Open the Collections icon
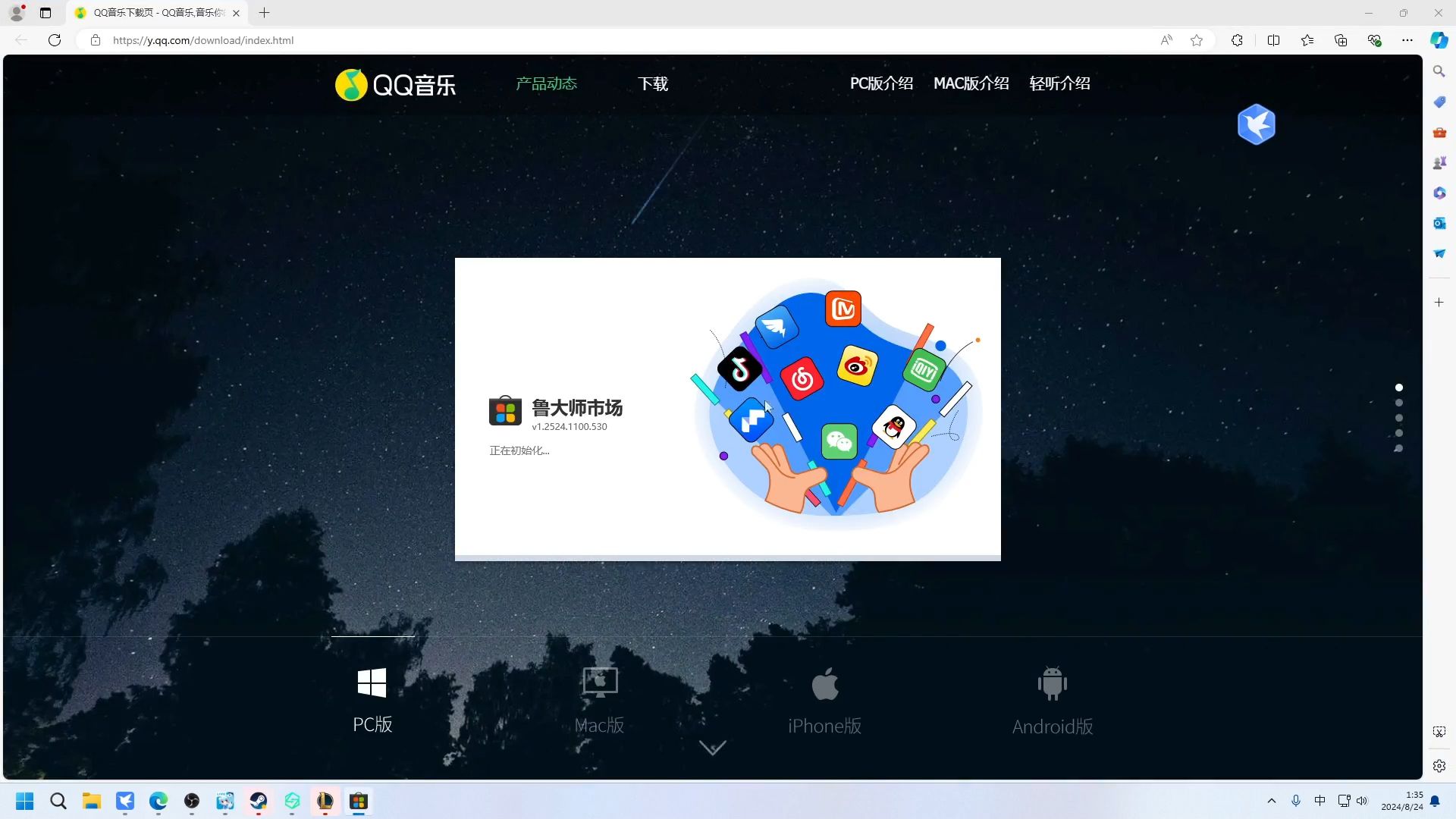The image size is (1456, 819). [x=1341, y=40]
